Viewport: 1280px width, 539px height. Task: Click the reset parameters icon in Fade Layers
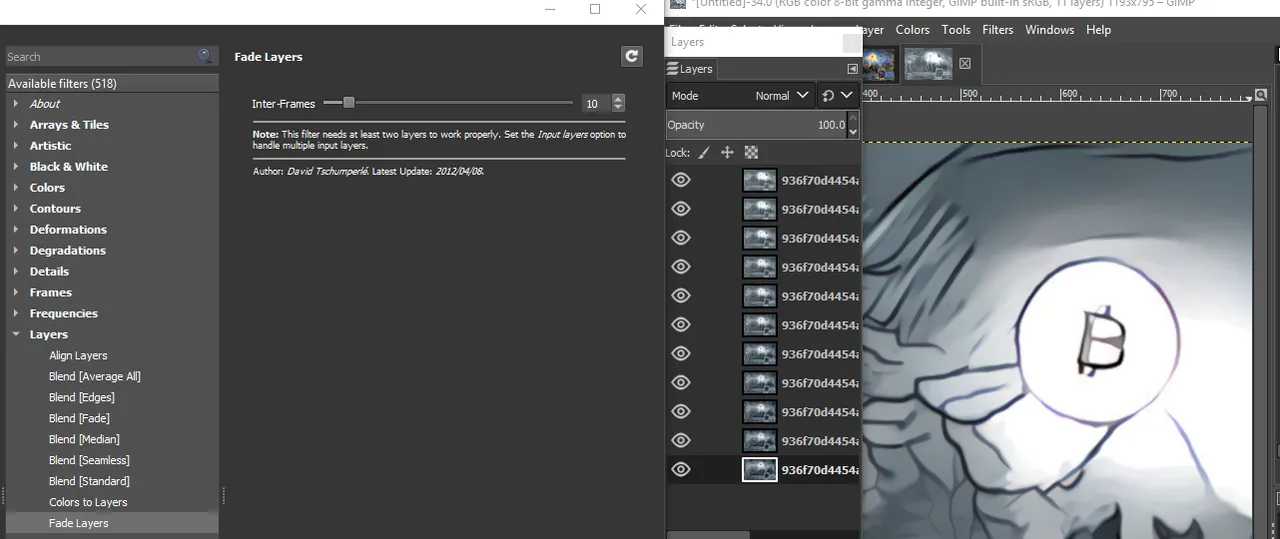point(631,57)
